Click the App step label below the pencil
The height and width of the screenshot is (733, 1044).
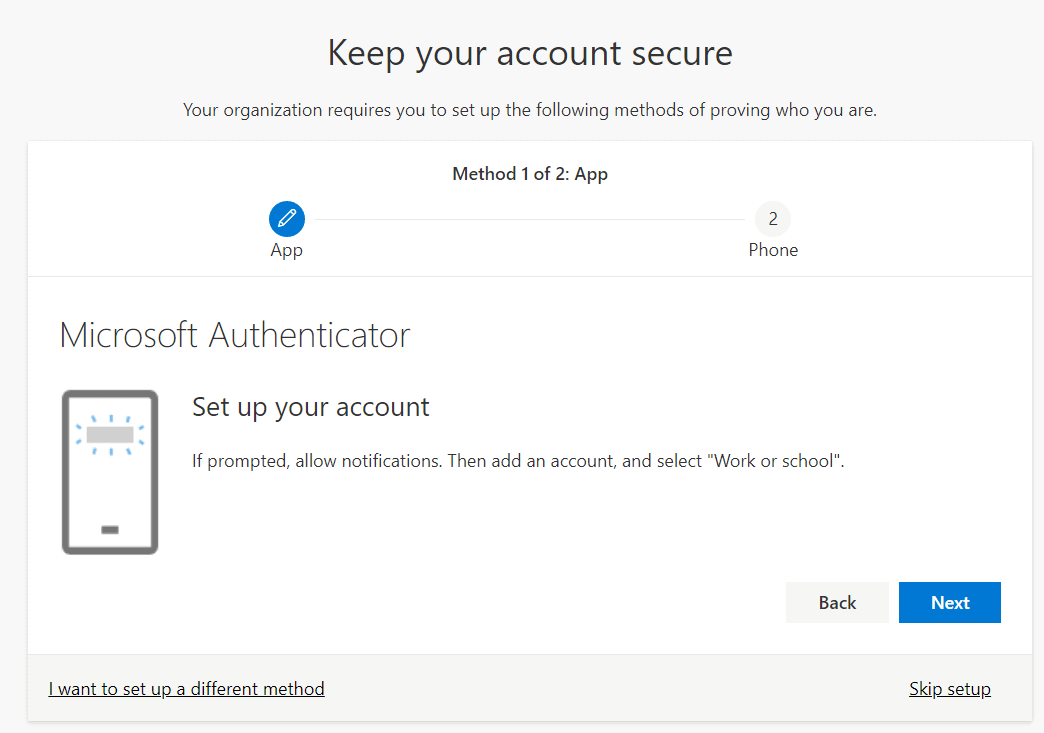click(x=286, y=249)
